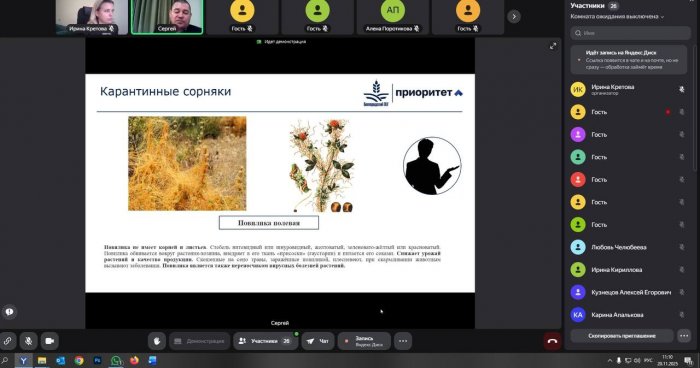Click the dodder field photo on slide
Screen dimensions: 700x368
point(187,163)
